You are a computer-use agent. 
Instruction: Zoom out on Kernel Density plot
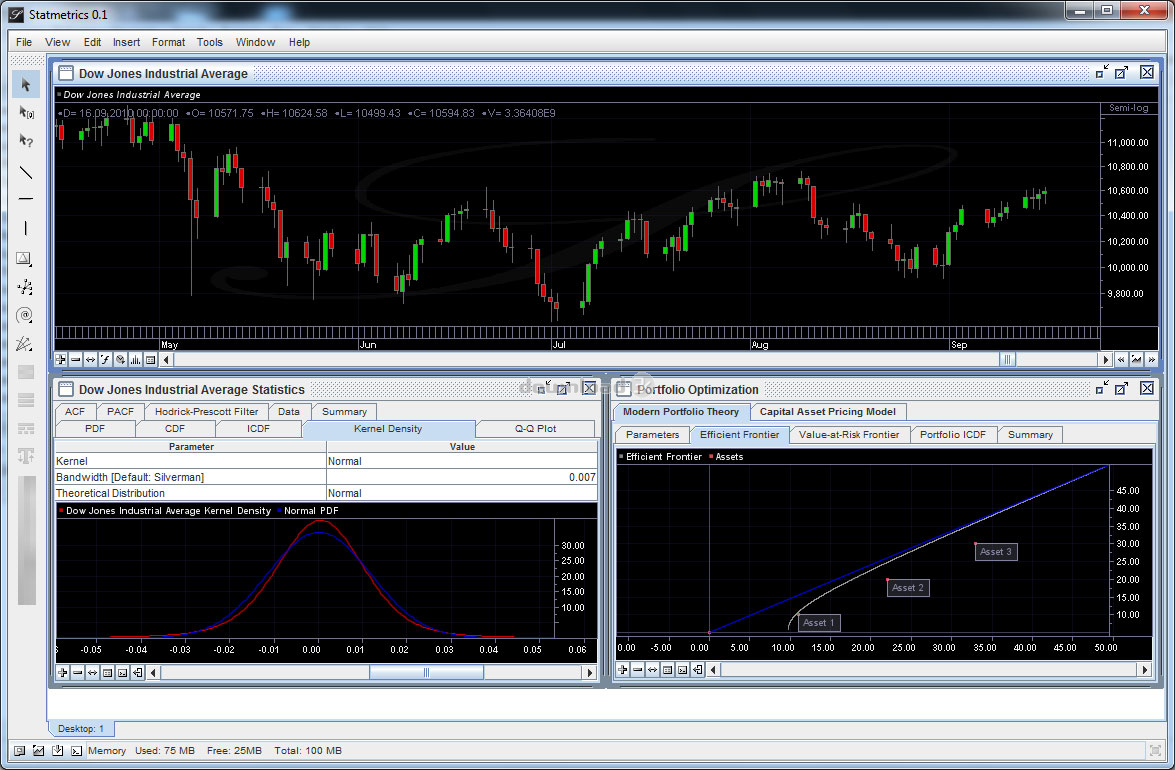pos(77,673)
